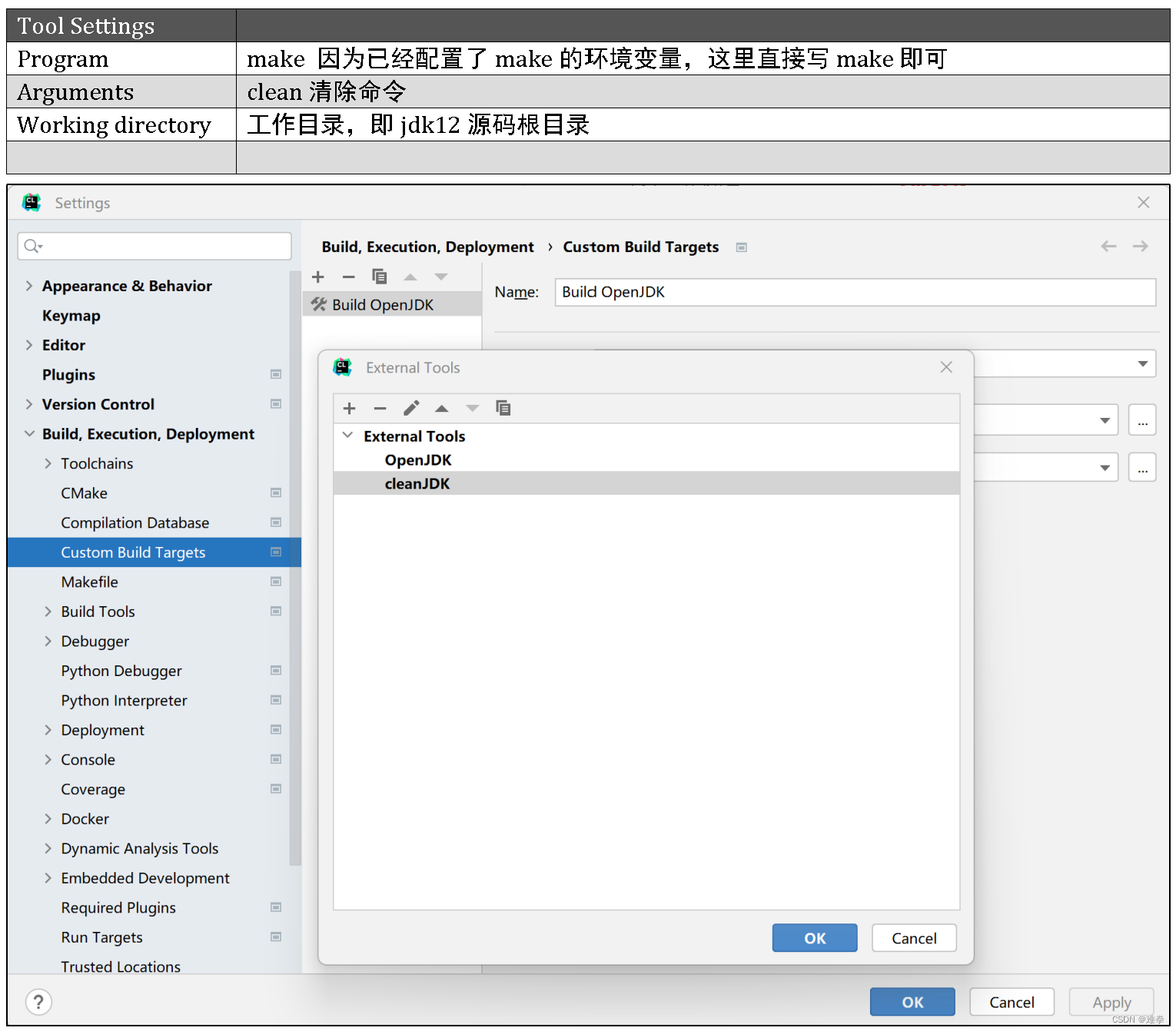Click the project-level icon next to Makefile

[276, 582]
